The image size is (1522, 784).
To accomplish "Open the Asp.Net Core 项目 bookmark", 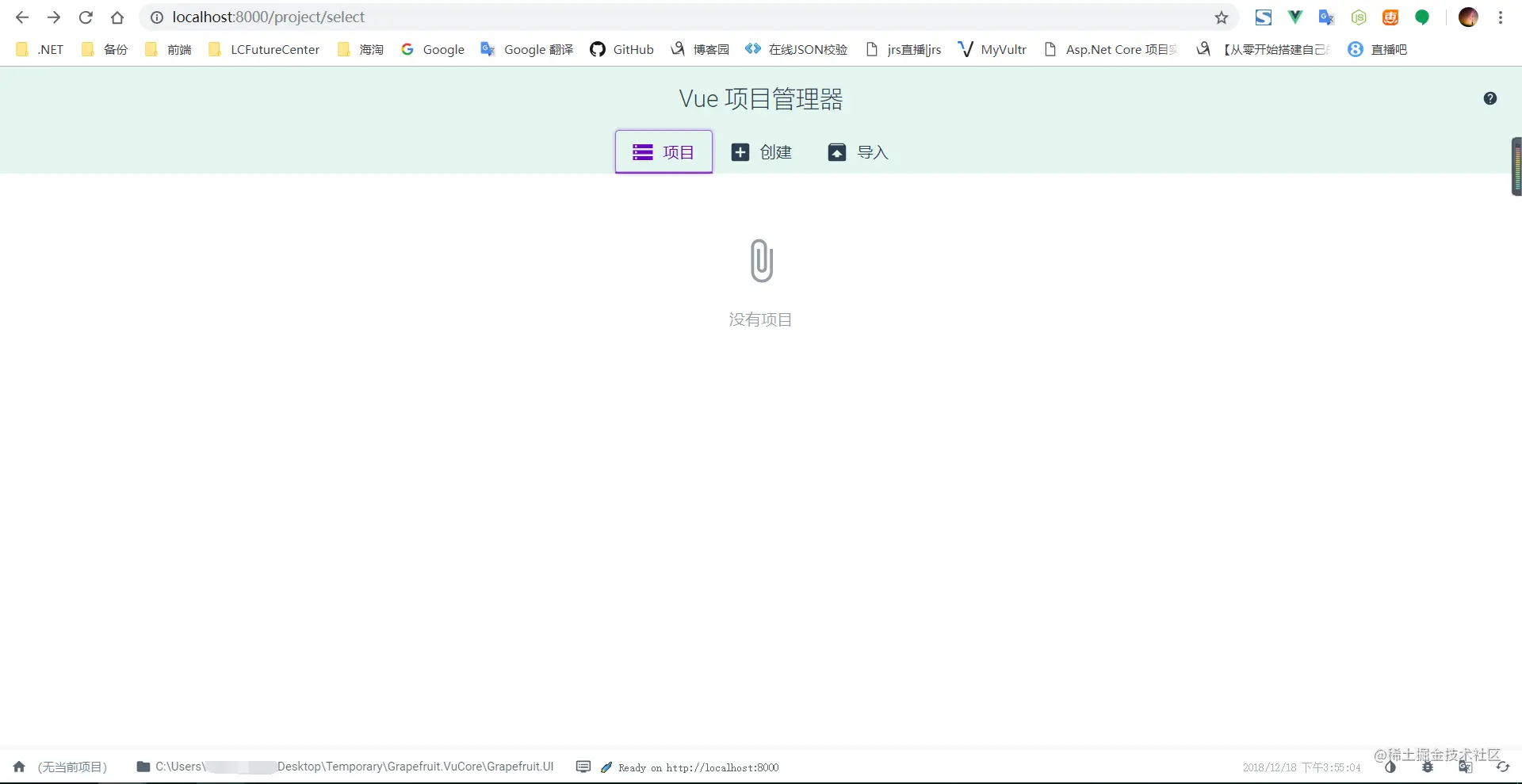I will pyautogui.click(x=1110, y=49).
